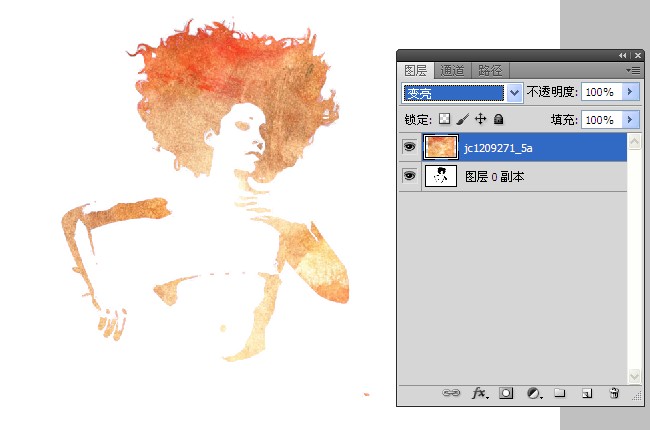Toggle lock position move icon
This screenshot has width=650, height=430.
[480, 119]
